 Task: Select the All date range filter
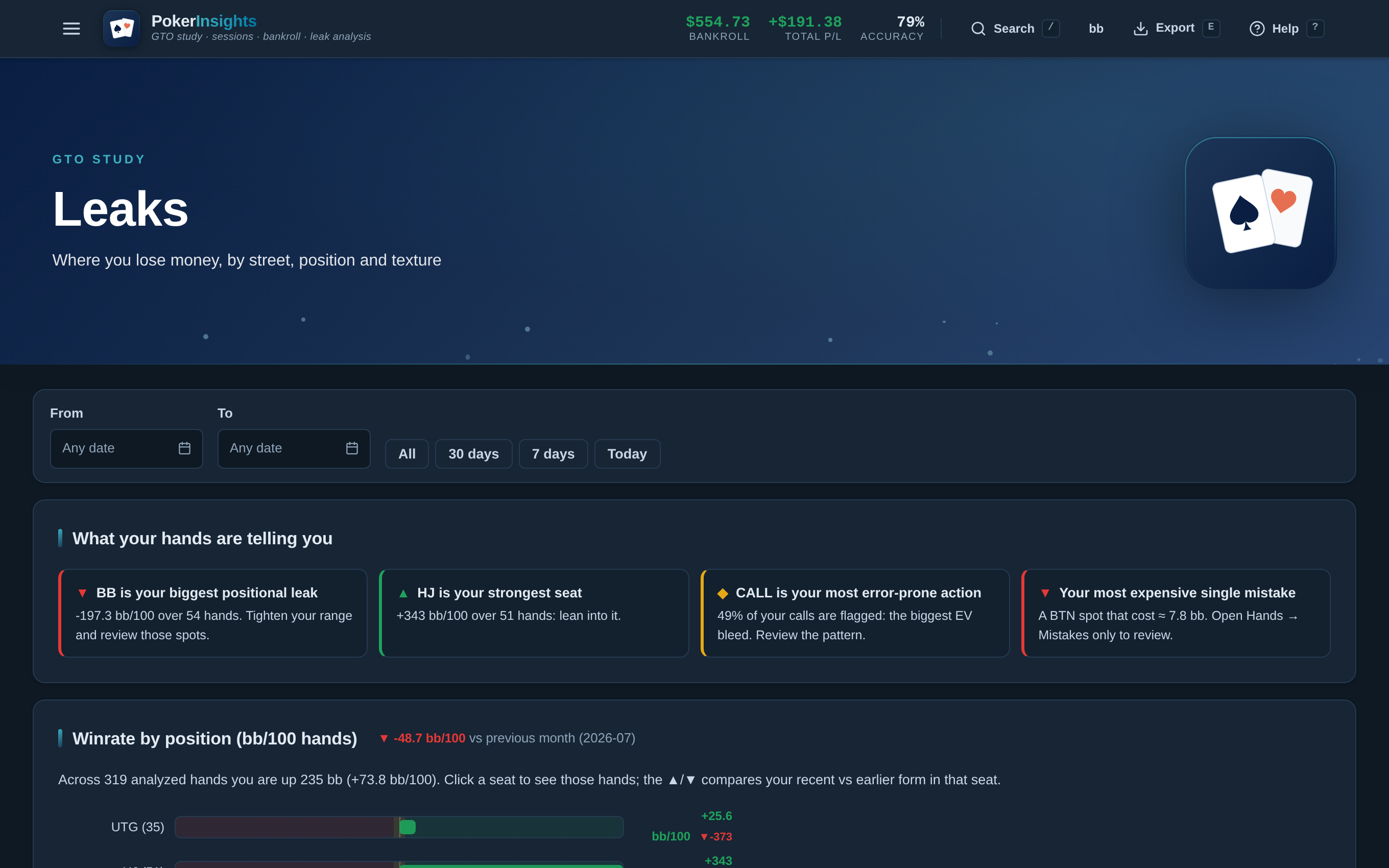click(407, 454)
